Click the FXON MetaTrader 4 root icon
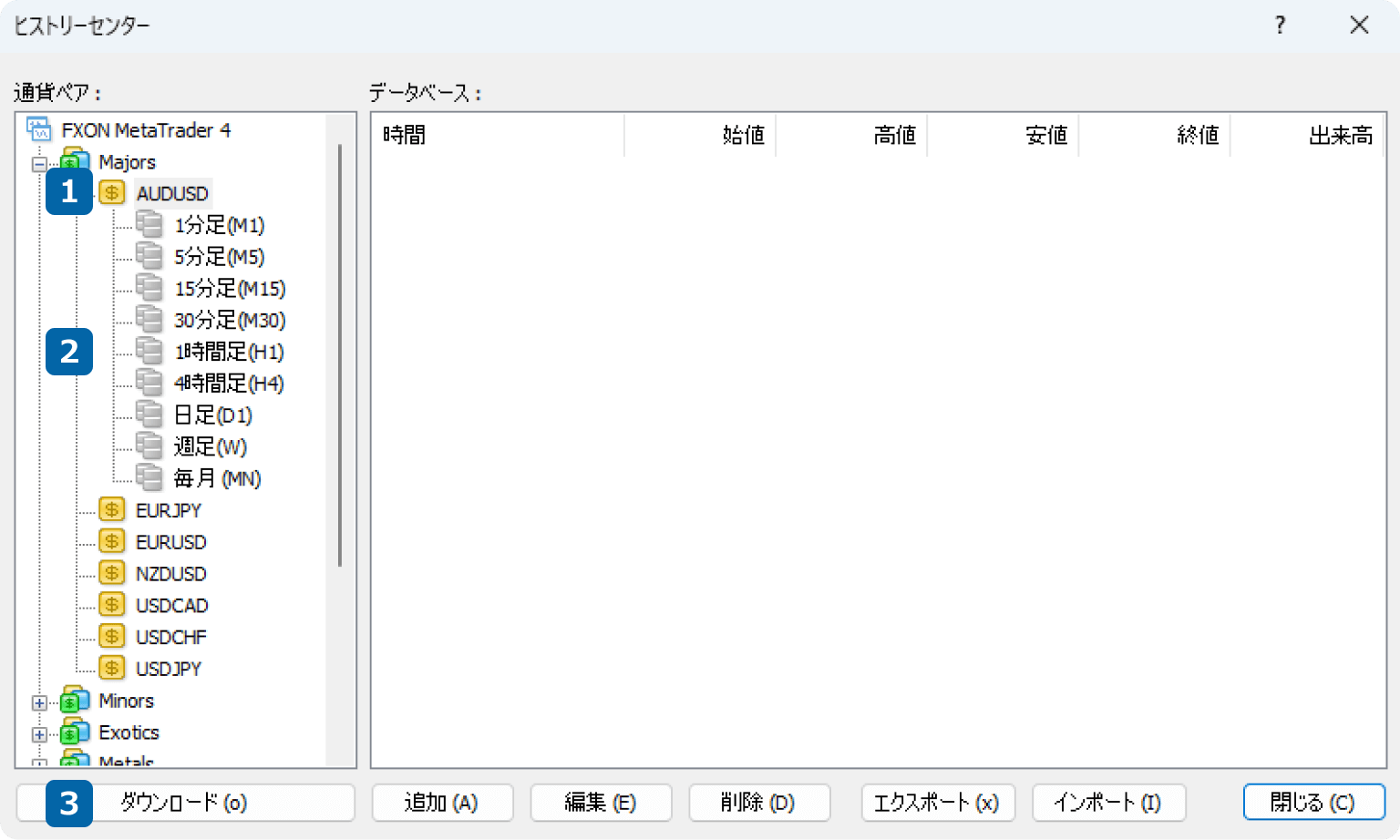1400x840 pixels. coord(39,130)
